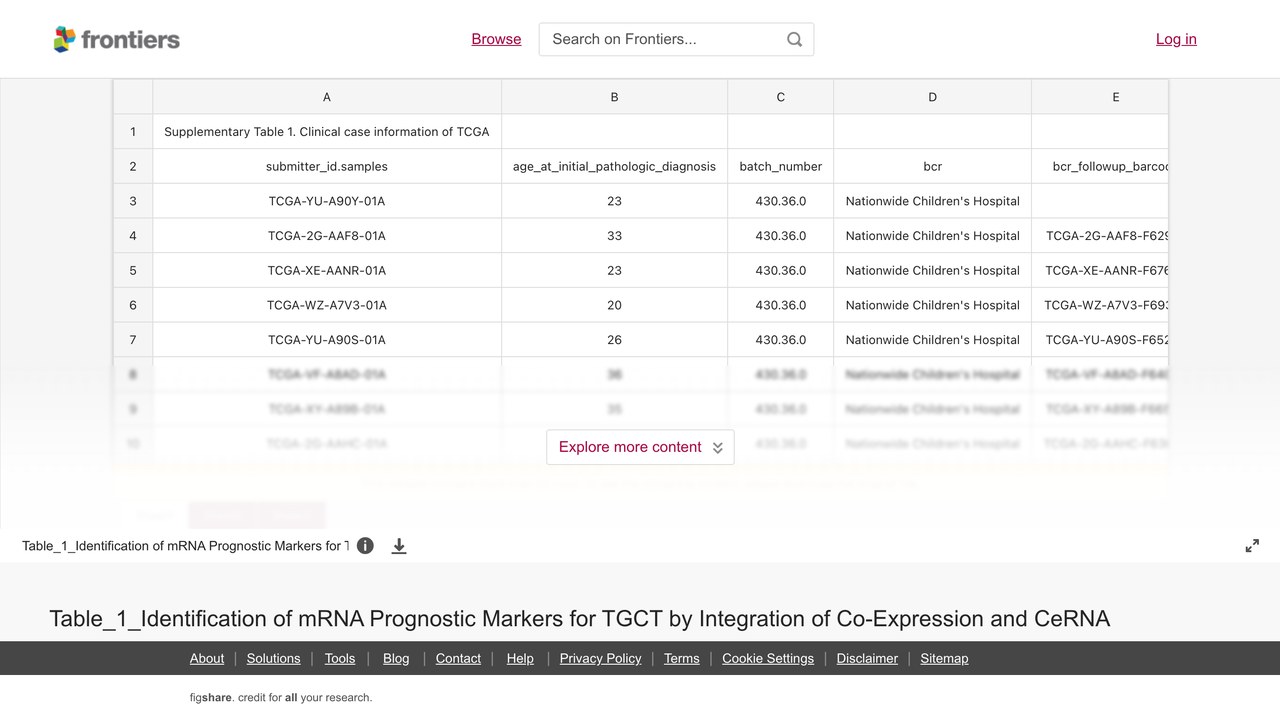1280x720 pixels.
Task: Click the bcr header cell
Action: (932, 166)
